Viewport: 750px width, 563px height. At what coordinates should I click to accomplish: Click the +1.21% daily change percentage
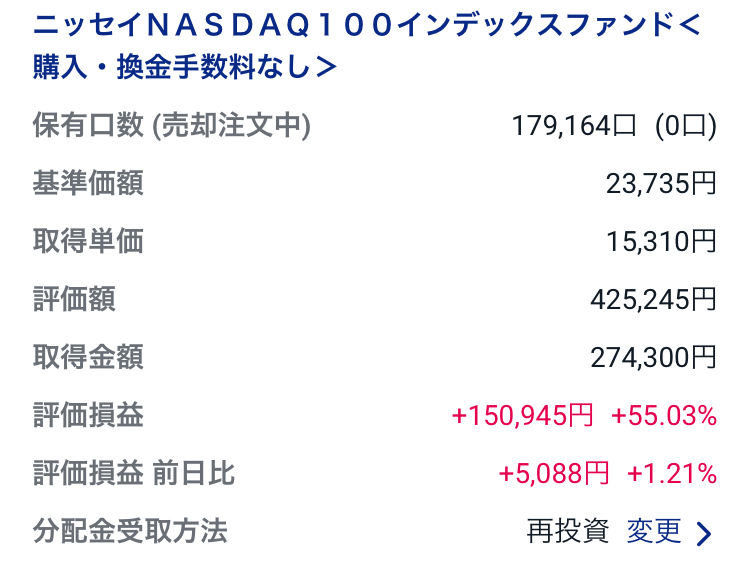click(x=672, y=474)
